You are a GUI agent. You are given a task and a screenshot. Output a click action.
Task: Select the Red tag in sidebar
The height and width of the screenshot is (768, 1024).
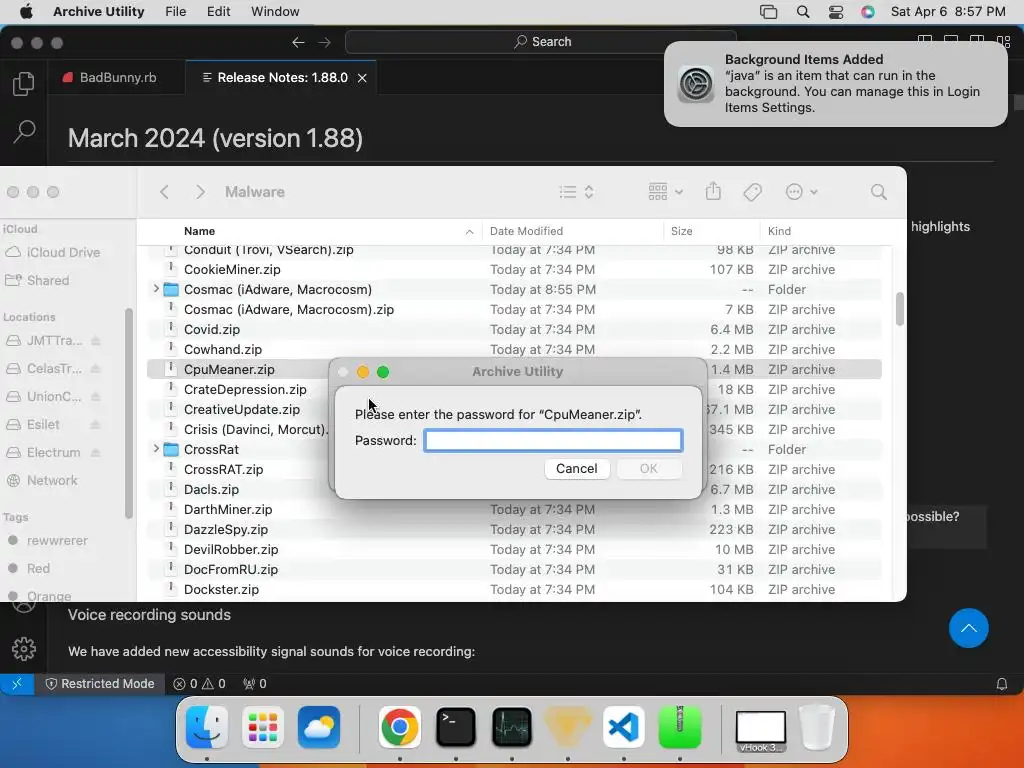[x=38, y=568]
